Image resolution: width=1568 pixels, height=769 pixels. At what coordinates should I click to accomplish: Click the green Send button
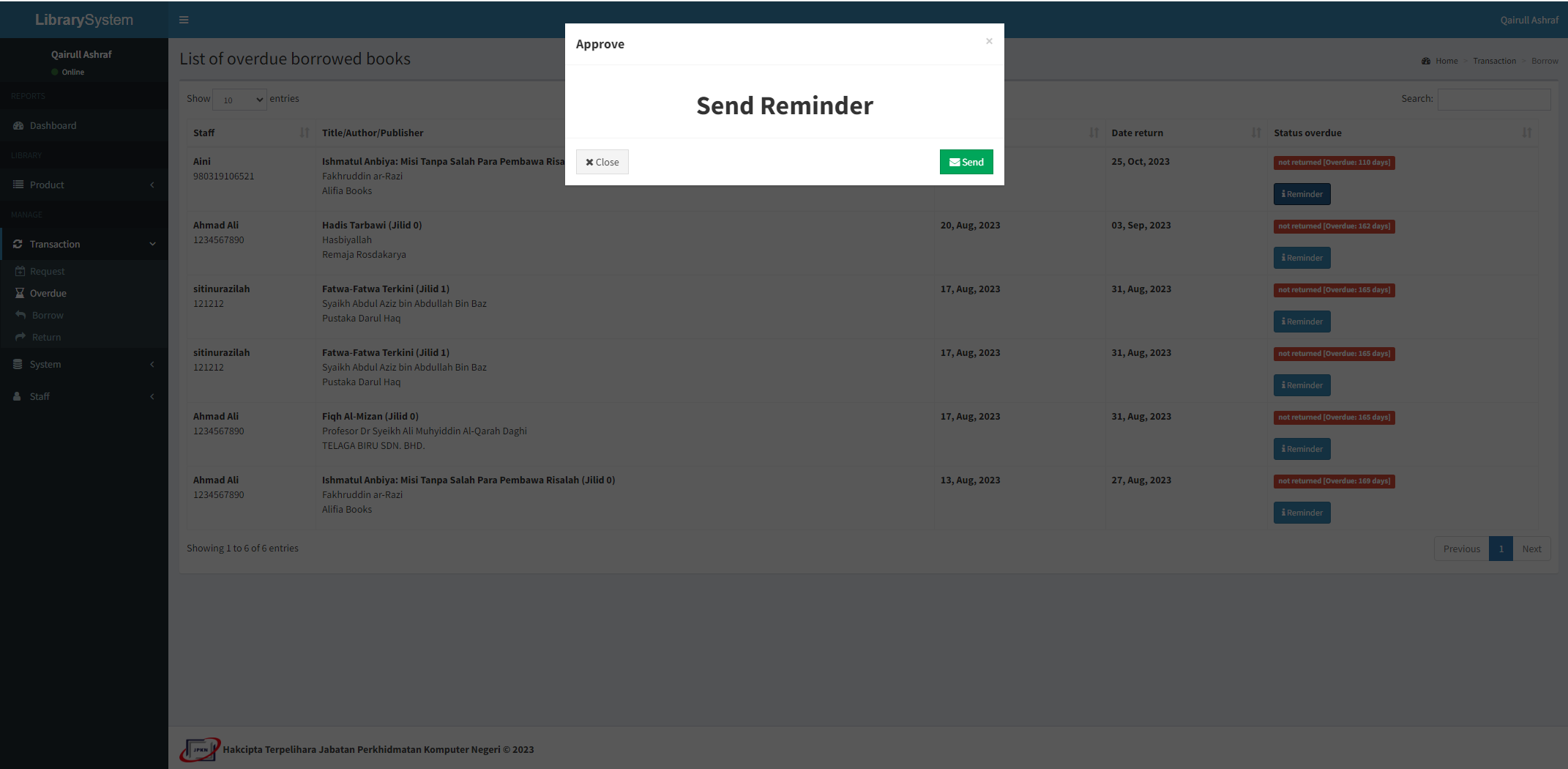(966, 162)
